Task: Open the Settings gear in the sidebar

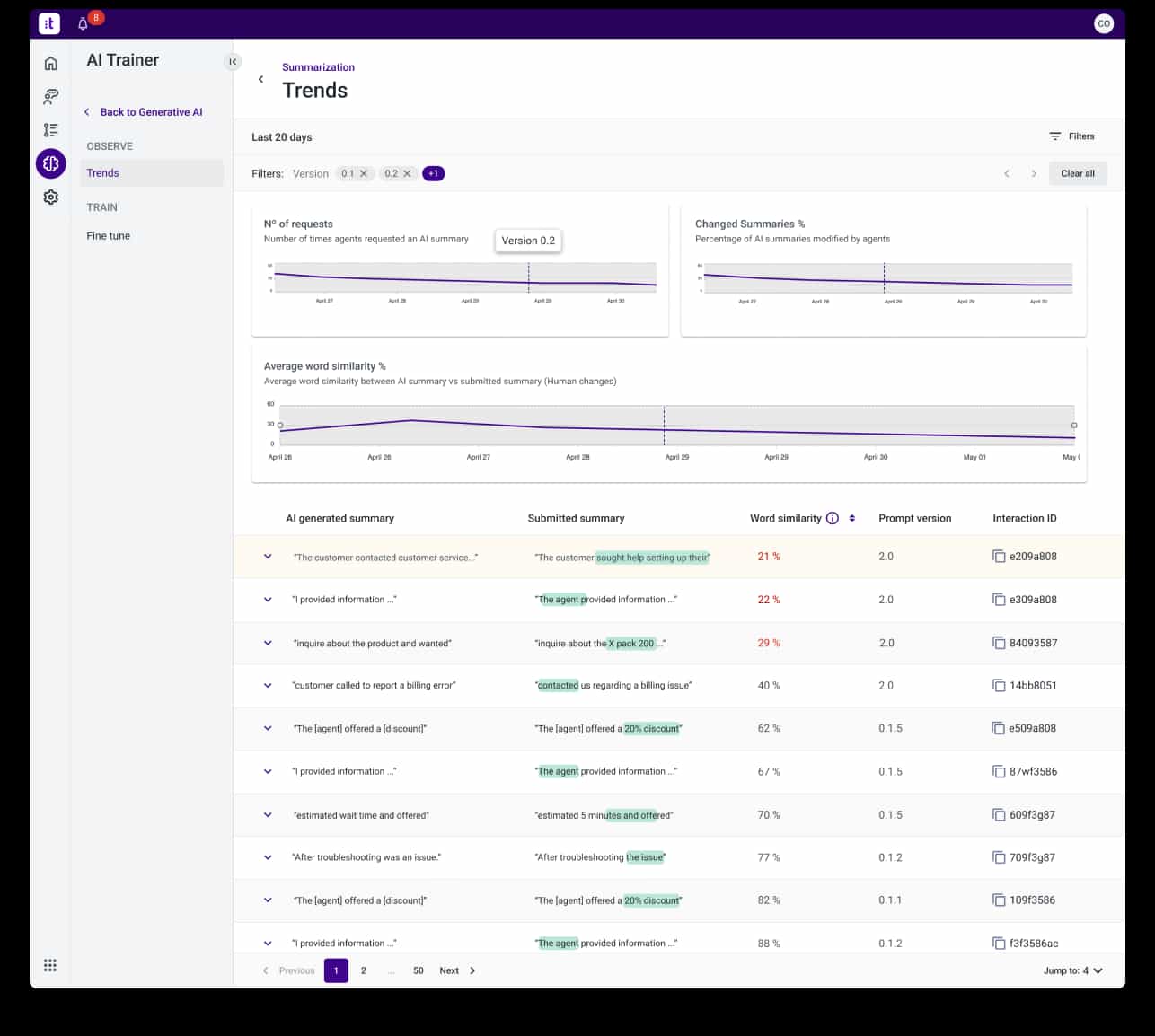Action: [x=50, y=197]
